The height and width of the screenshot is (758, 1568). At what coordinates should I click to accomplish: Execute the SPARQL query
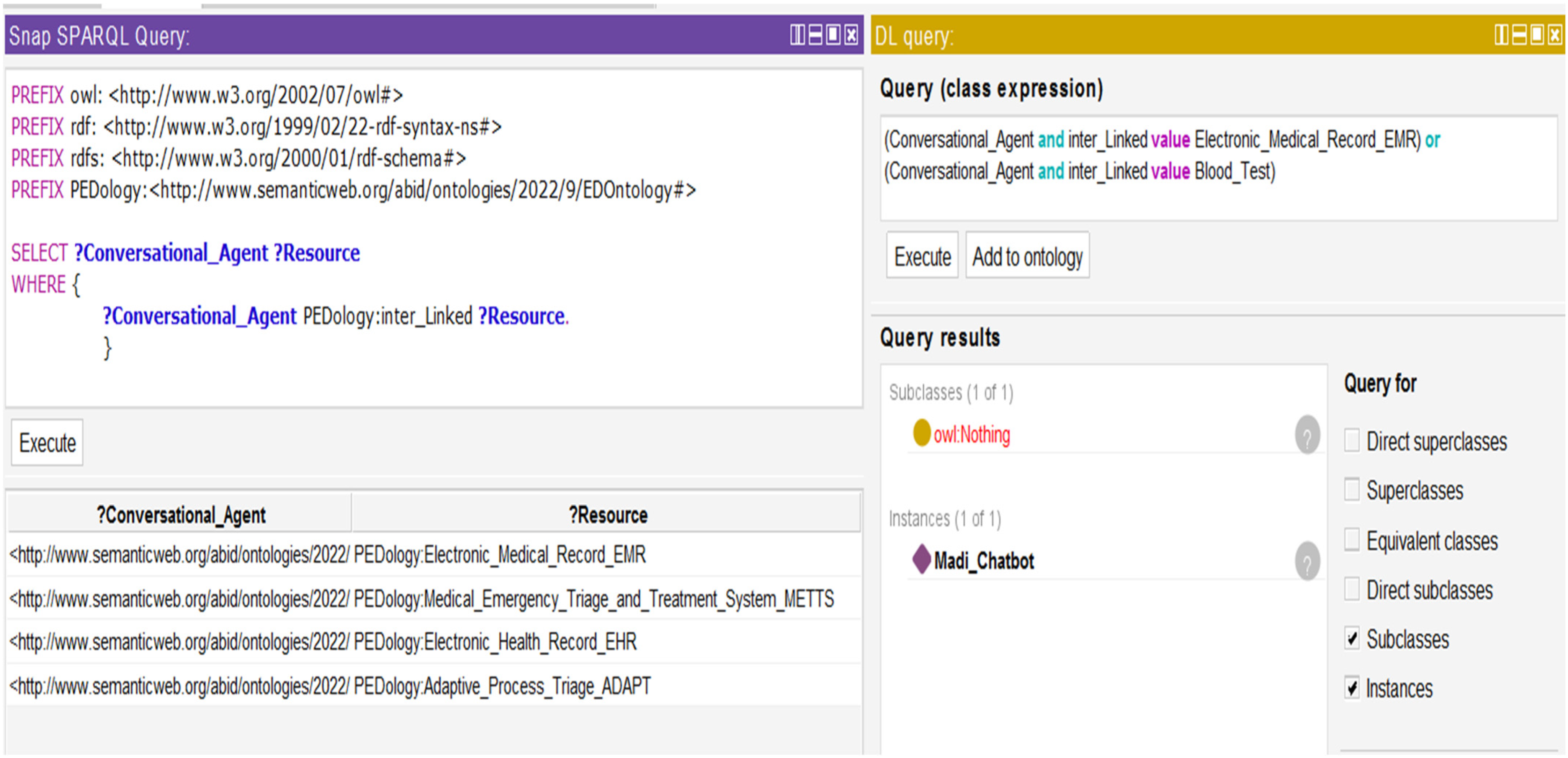coord(47,443)
